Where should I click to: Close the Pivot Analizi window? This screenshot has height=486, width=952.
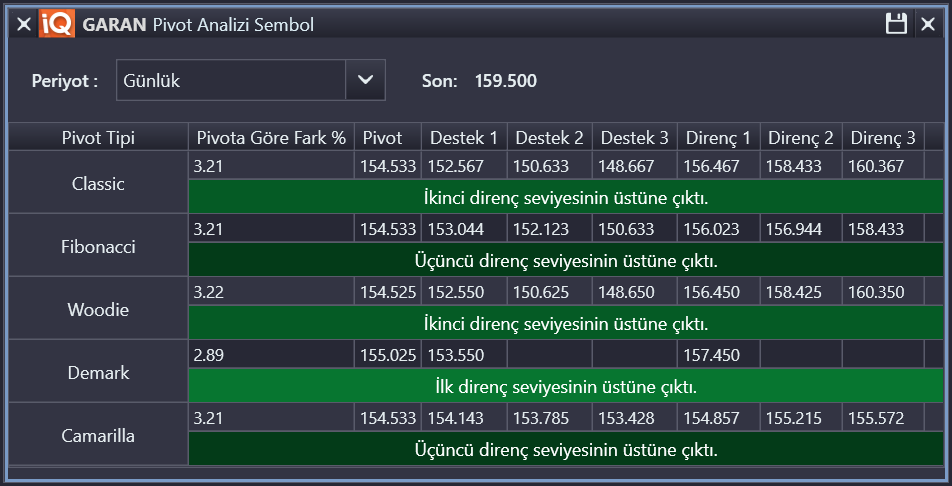coord(928,24)
